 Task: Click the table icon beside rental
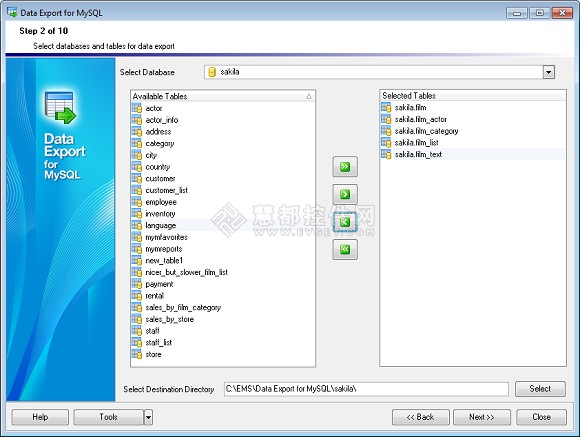pos(137,296)
